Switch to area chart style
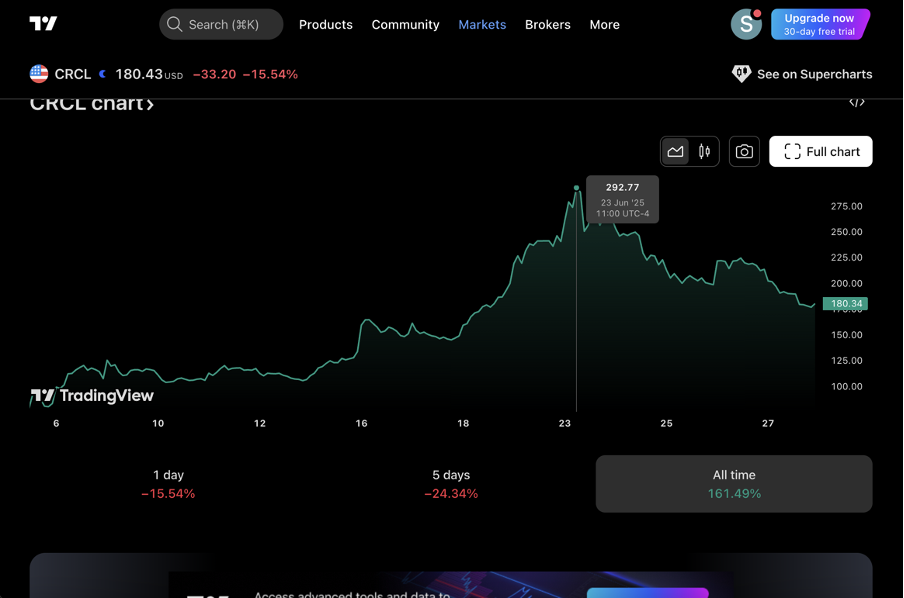The height and width of the screenshot is (598, 904). [675, 152]
